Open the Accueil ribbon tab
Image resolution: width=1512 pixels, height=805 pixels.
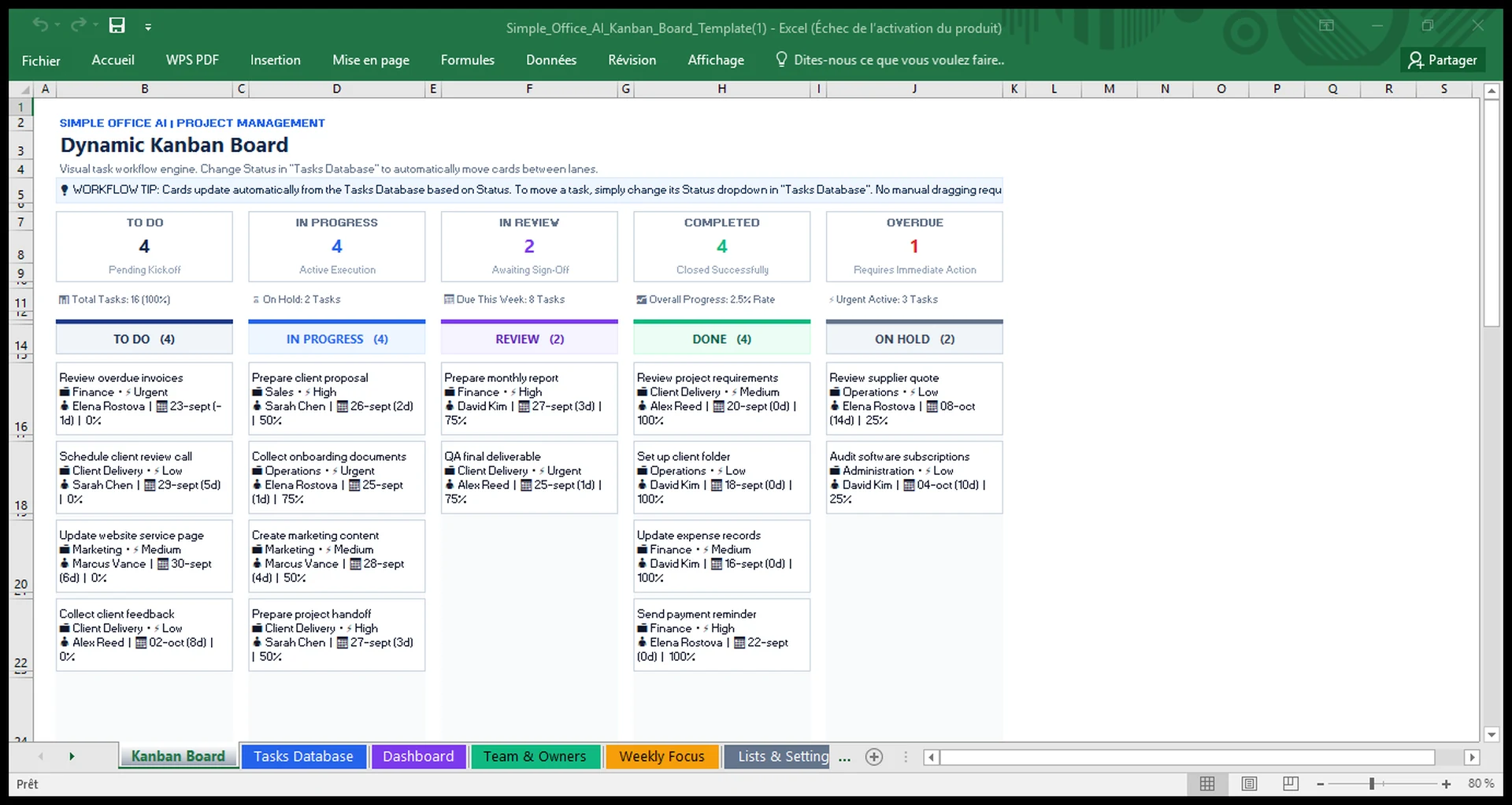click(113, 60)
